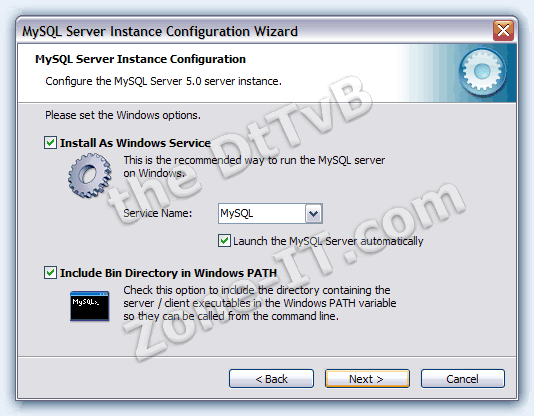Screen dimensions: 534x416
Task: Click the blue gear icon in the header banner
Action: pyautogui.click(x=482, y=73)
